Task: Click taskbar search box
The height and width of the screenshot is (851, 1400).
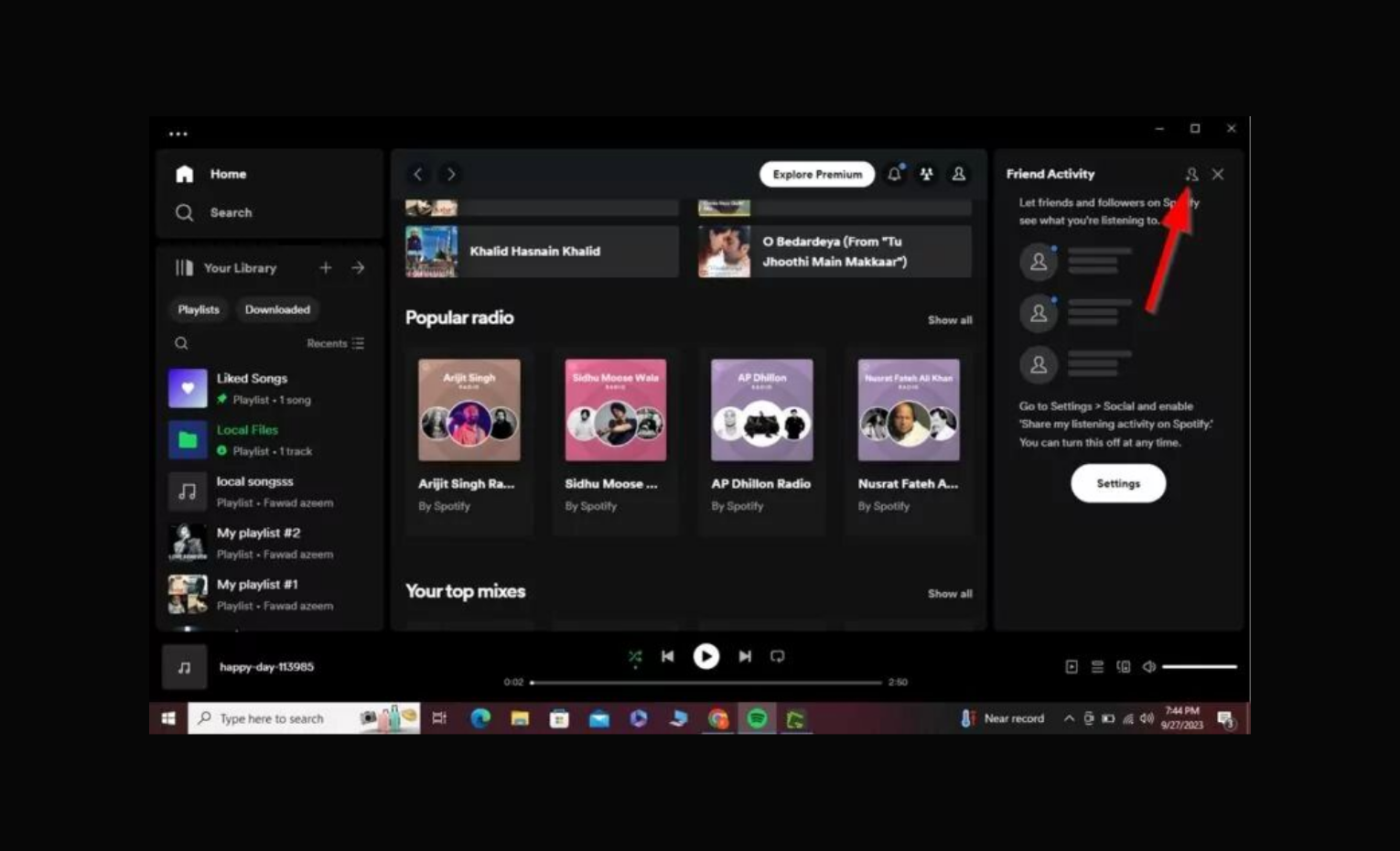Action: 304,718
